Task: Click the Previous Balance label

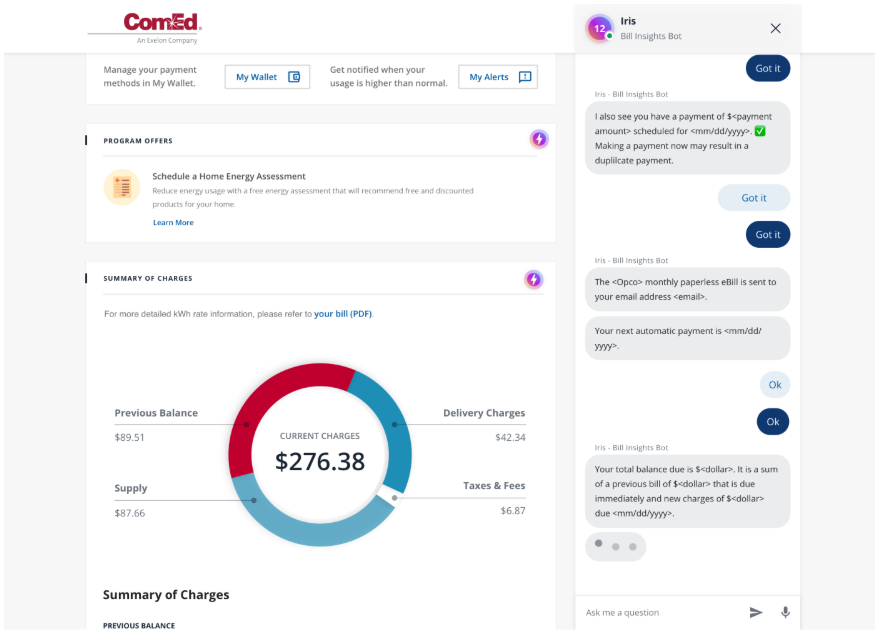Action: 156,413
